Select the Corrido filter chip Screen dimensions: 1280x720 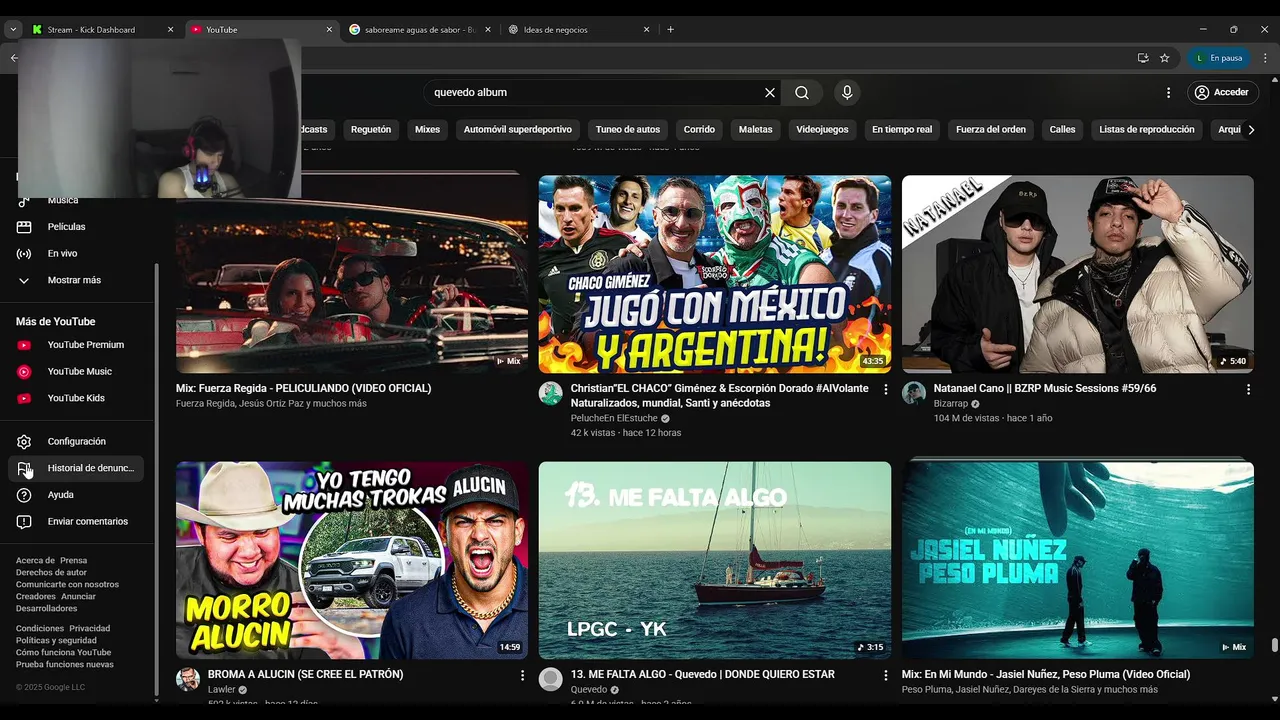[x=699, y=129]
